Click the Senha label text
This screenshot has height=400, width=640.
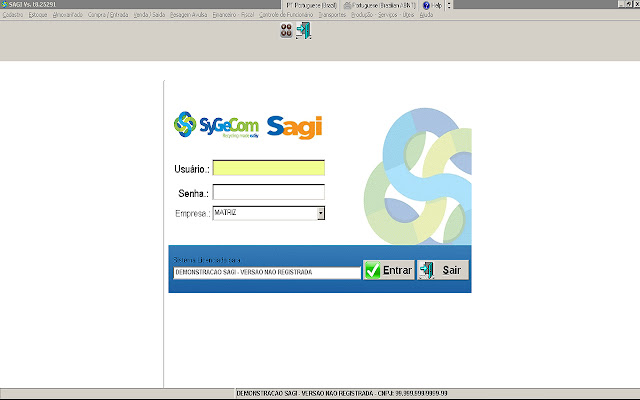(193, 193)
